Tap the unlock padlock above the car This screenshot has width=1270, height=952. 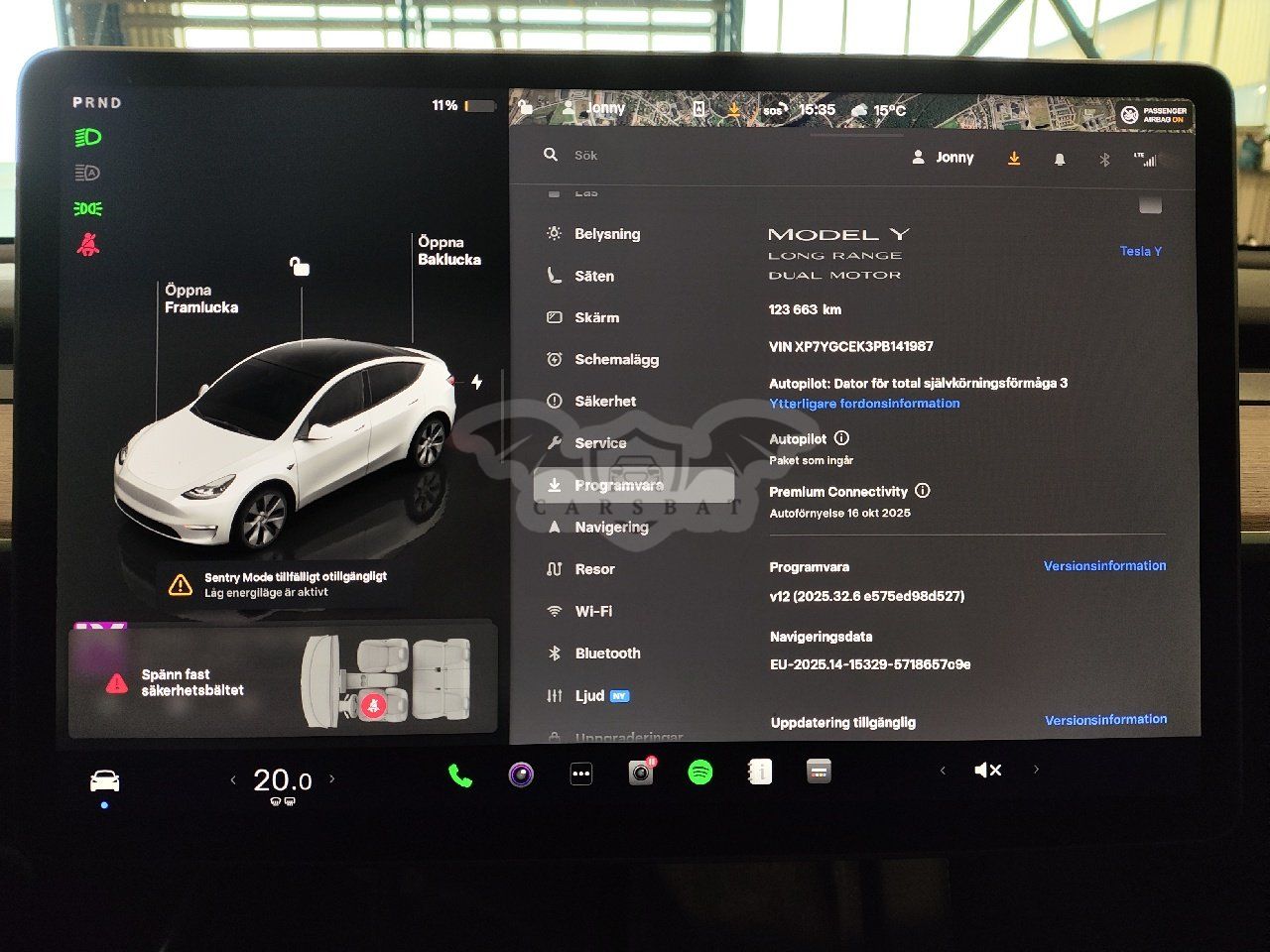tap(299, 265)
